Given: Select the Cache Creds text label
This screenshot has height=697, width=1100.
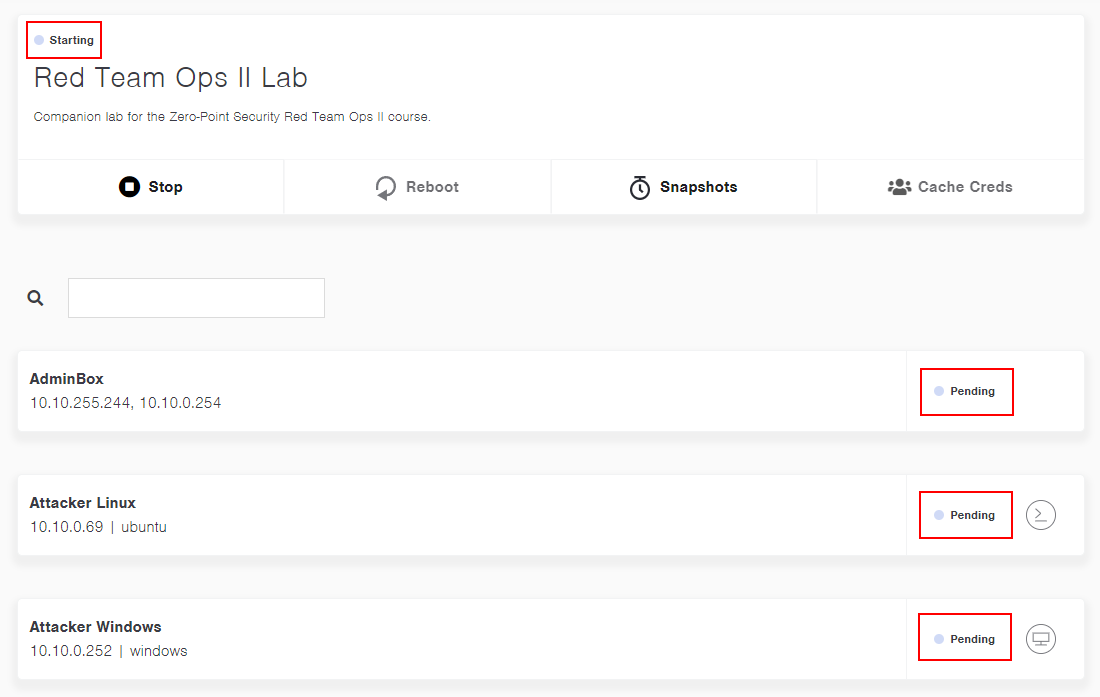Looking at the screenshot, I should 965,187.
